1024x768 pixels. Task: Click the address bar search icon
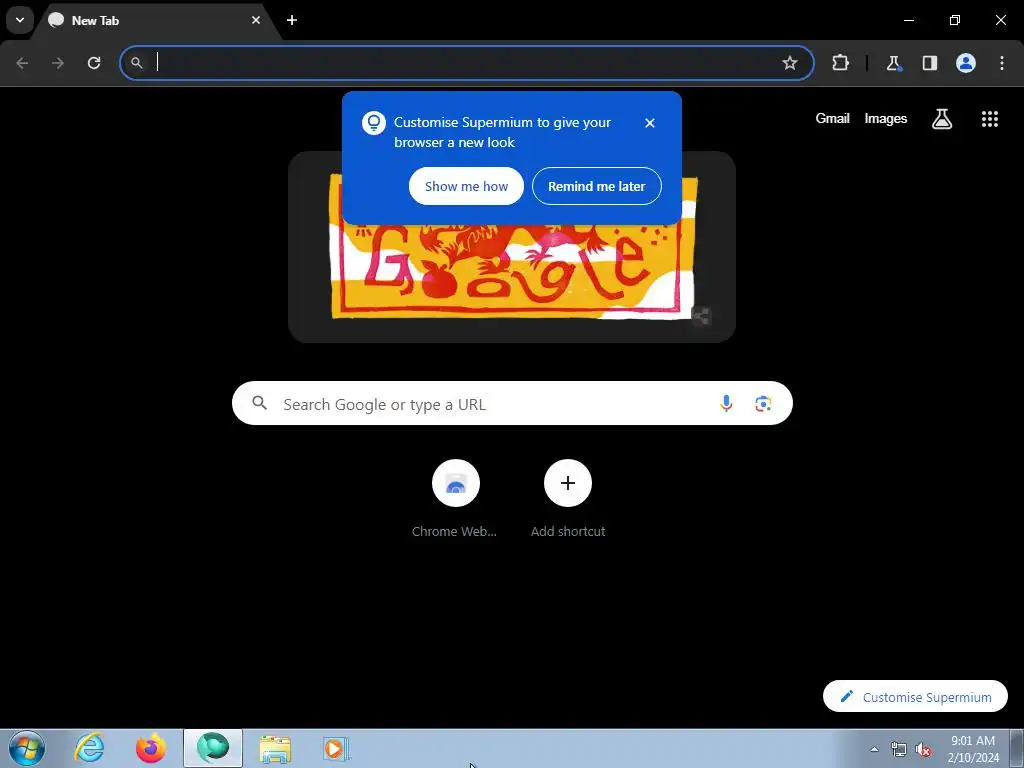pyautogui.click(x=136, y=63)
